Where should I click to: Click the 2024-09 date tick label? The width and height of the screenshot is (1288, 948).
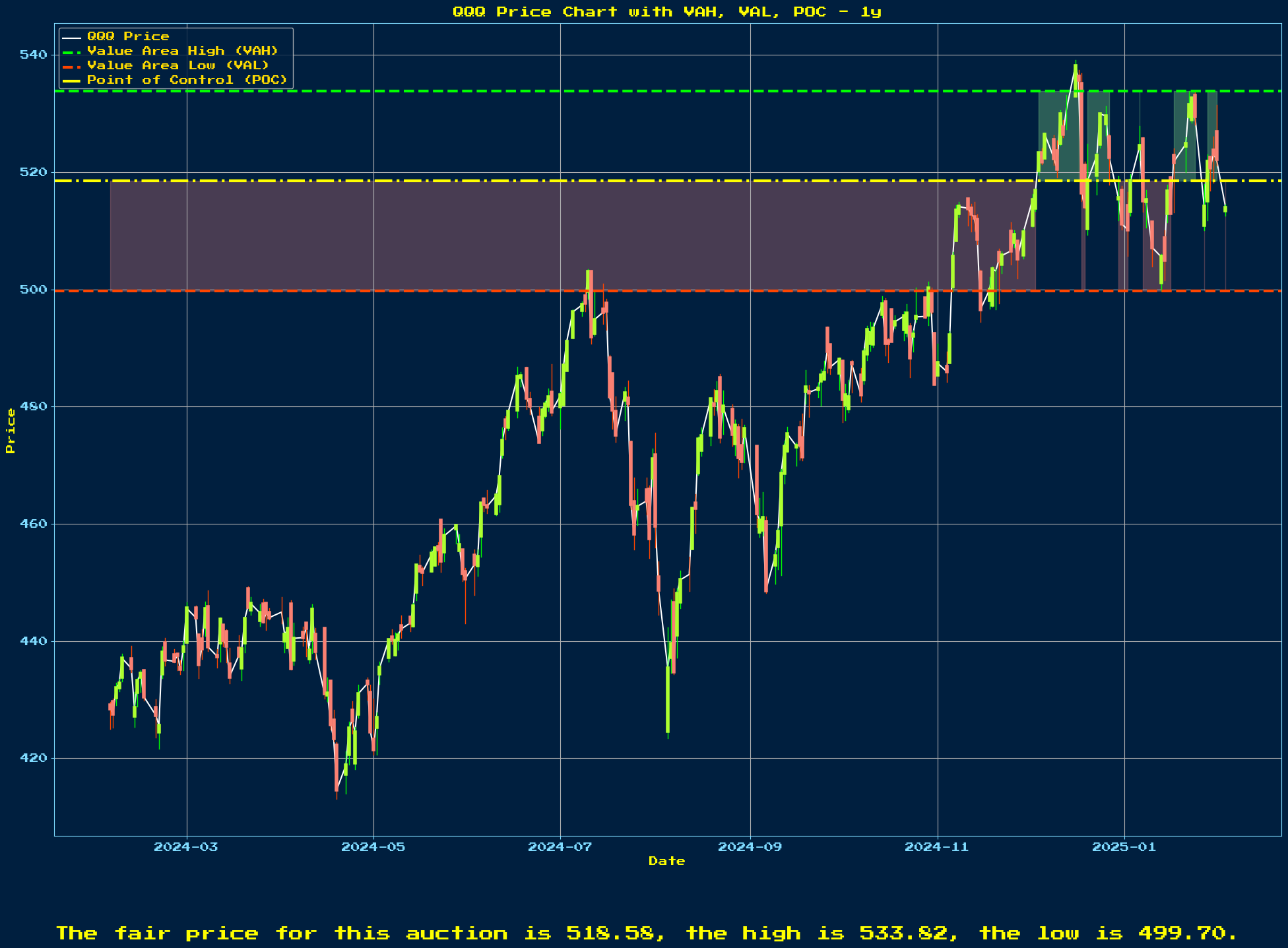point(750,846)
